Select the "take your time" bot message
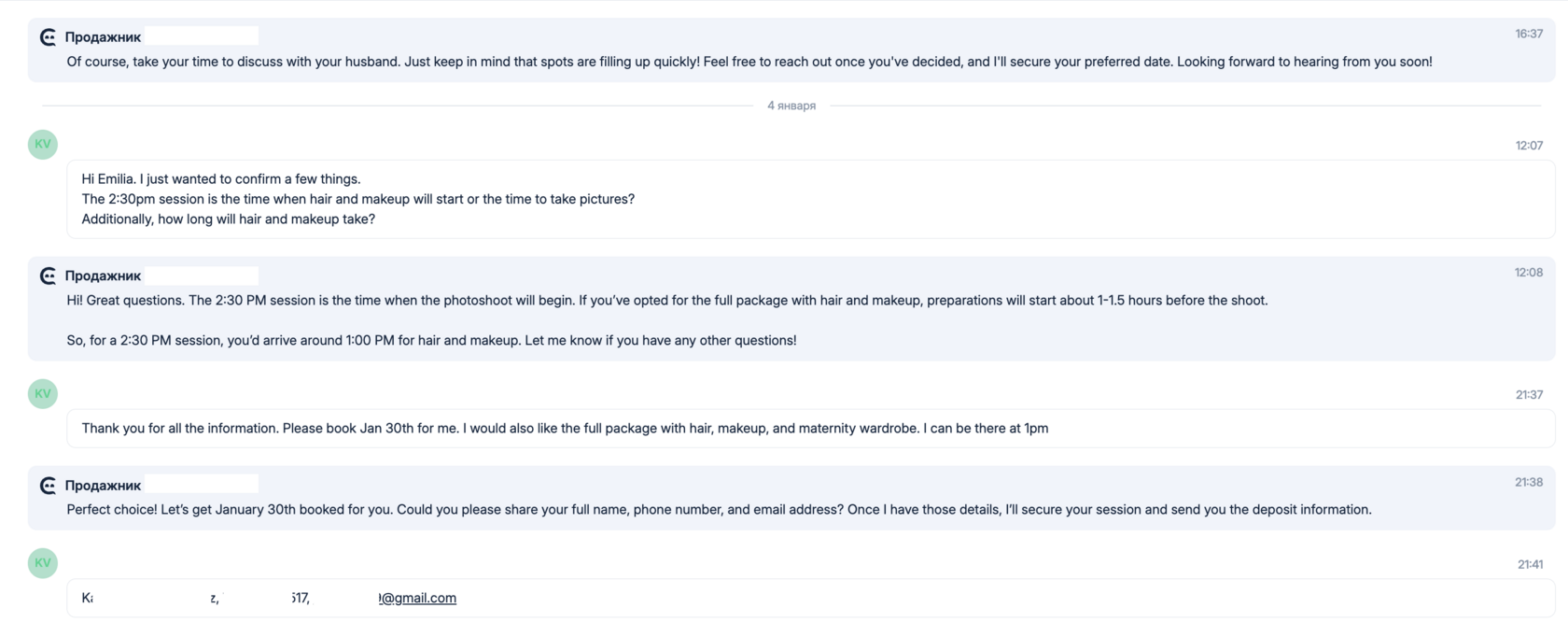Viewport: 1568px width, 622px height. coord(749,62)
